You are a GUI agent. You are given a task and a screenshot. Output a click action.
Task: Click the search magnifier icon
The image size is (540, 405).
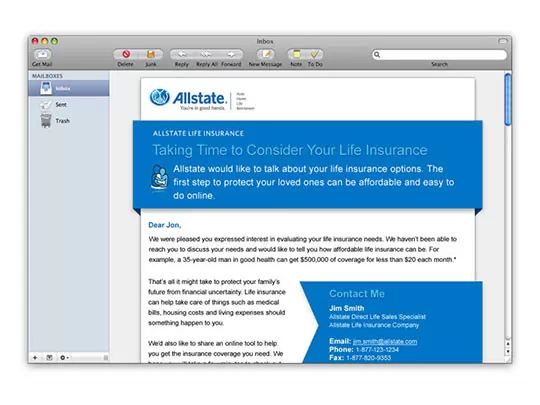click(x=377, y=54)
